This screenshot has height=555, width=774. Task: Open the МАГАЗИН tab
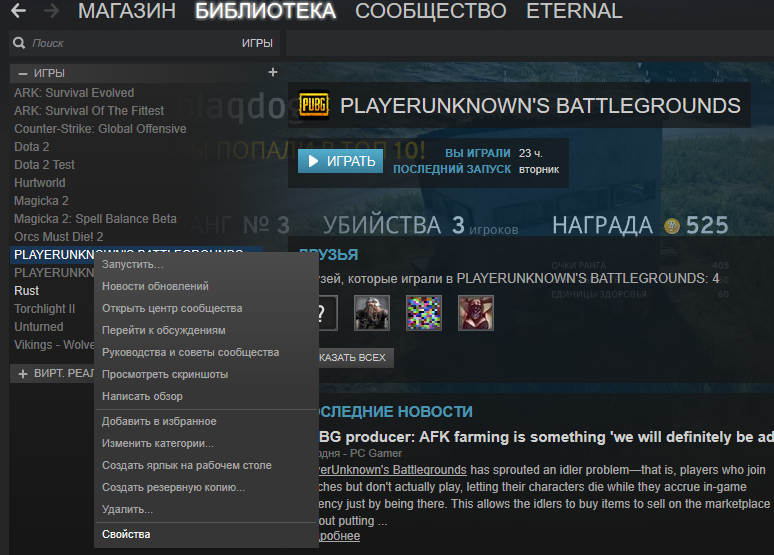coord(127,11)
